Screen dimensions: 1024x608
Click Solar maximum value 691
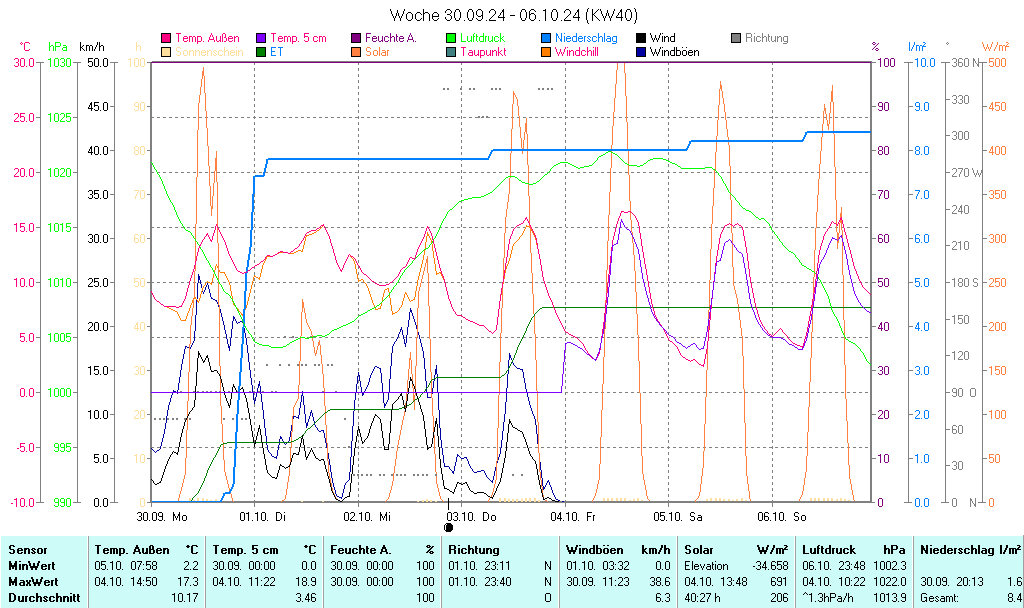click(x=779, y=581)
